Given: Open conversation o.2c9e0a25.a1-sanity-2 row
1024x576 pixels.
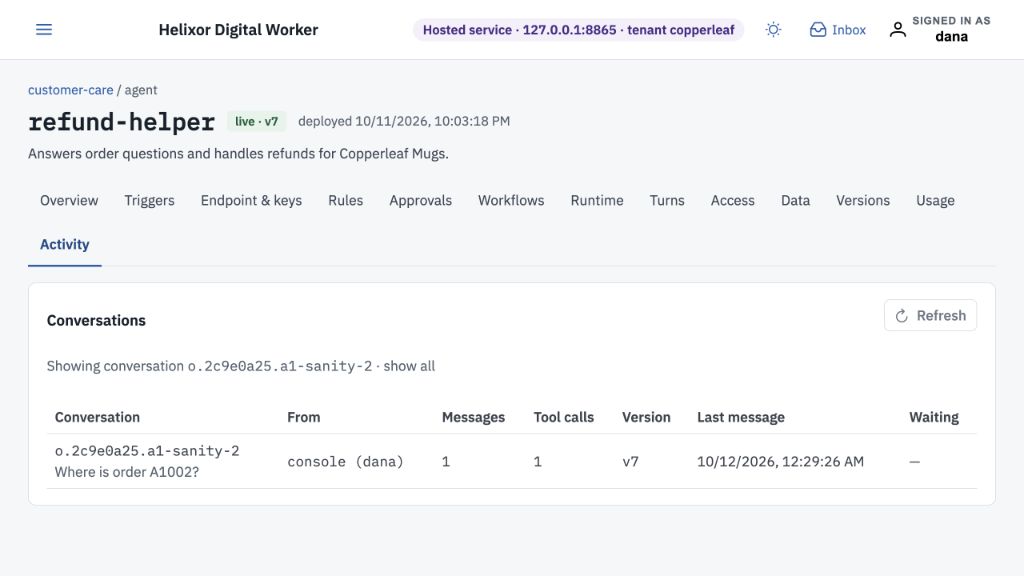Looking at the screenshot, I should (512, 462).
